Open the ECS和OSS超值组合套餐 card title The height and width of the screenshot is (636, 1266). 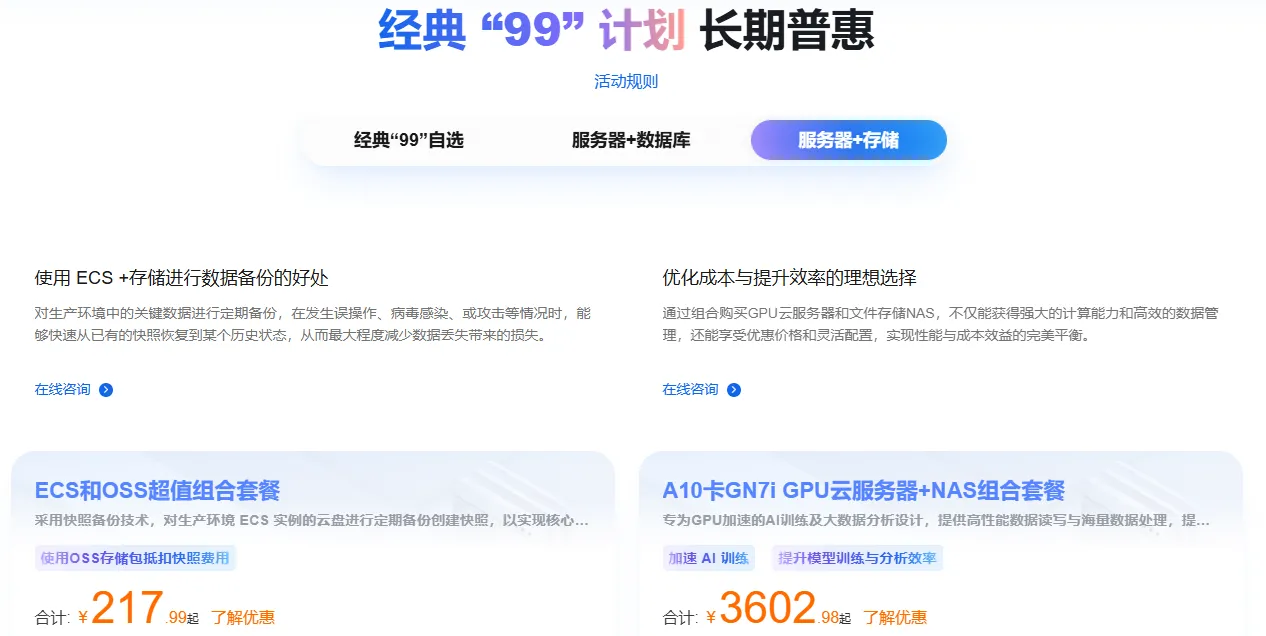pos(157,491)
